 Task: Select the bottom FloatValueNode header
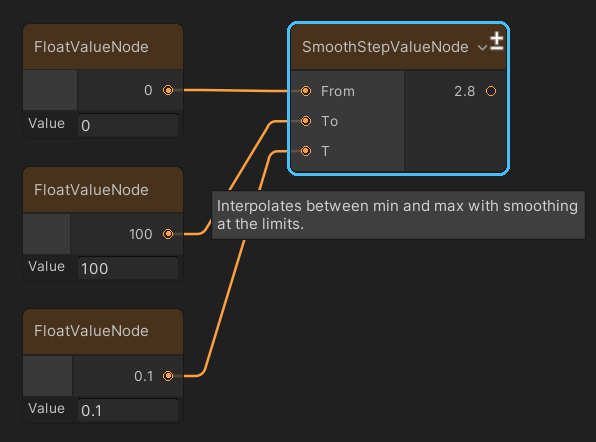(103, 331)
